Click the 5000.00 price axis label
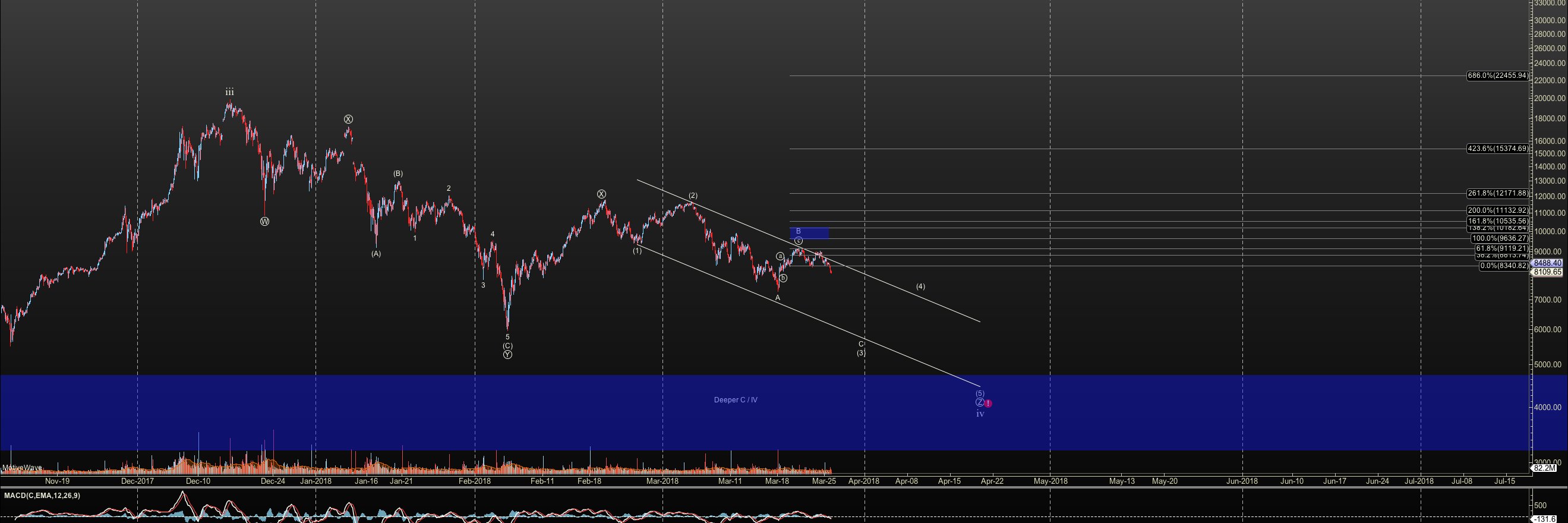 (x=1547, y=365)
